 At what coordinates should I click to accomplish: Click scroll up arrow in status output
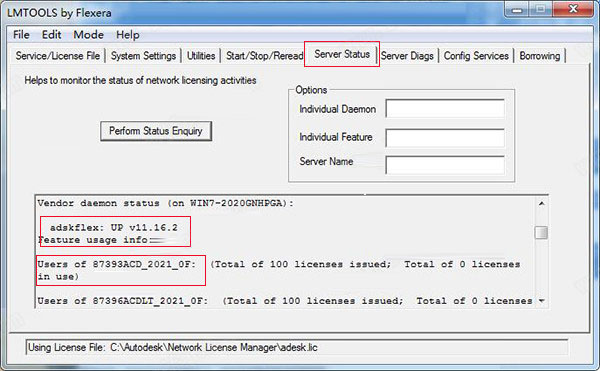(541, 203)
